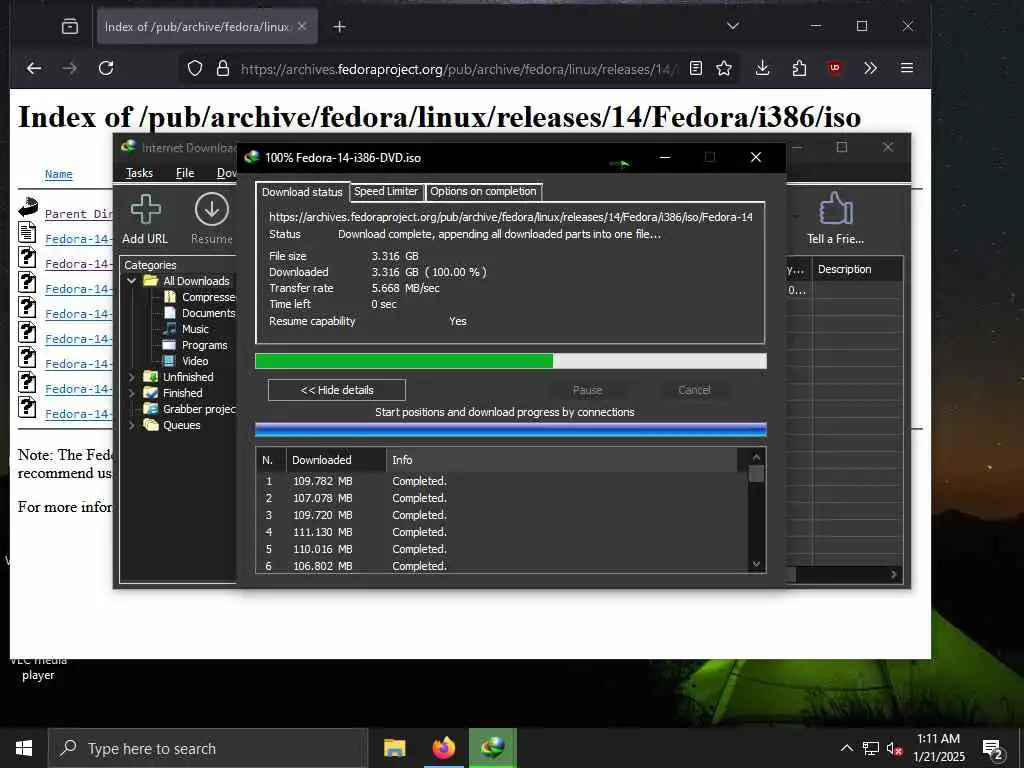Image resolution: width=1024 pixels, height=768 pixels.
Task: Open Firefox View icon at tab bar
Action: (70, 27)
